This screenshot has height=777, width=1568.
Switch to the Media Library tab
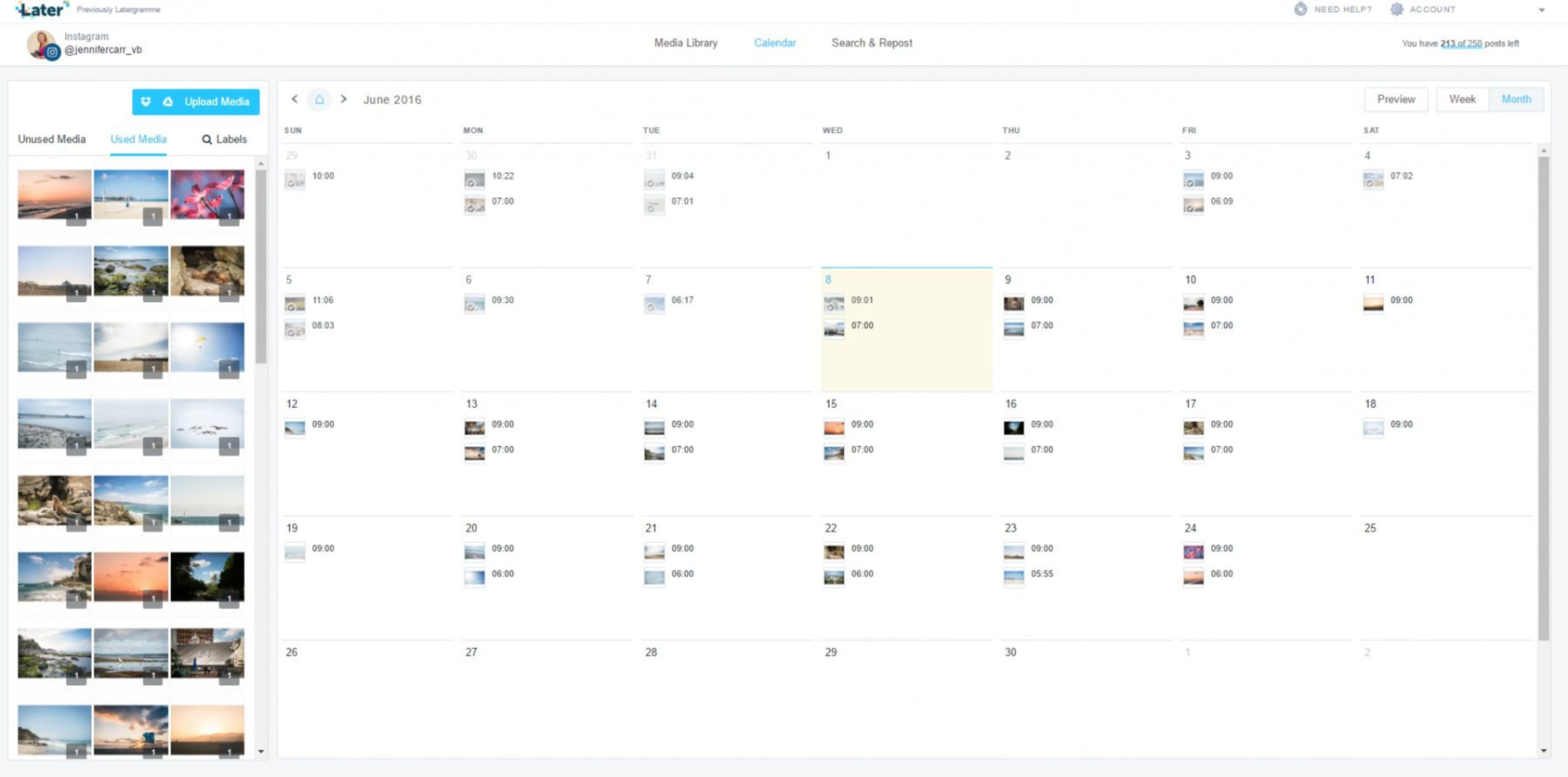685,43
